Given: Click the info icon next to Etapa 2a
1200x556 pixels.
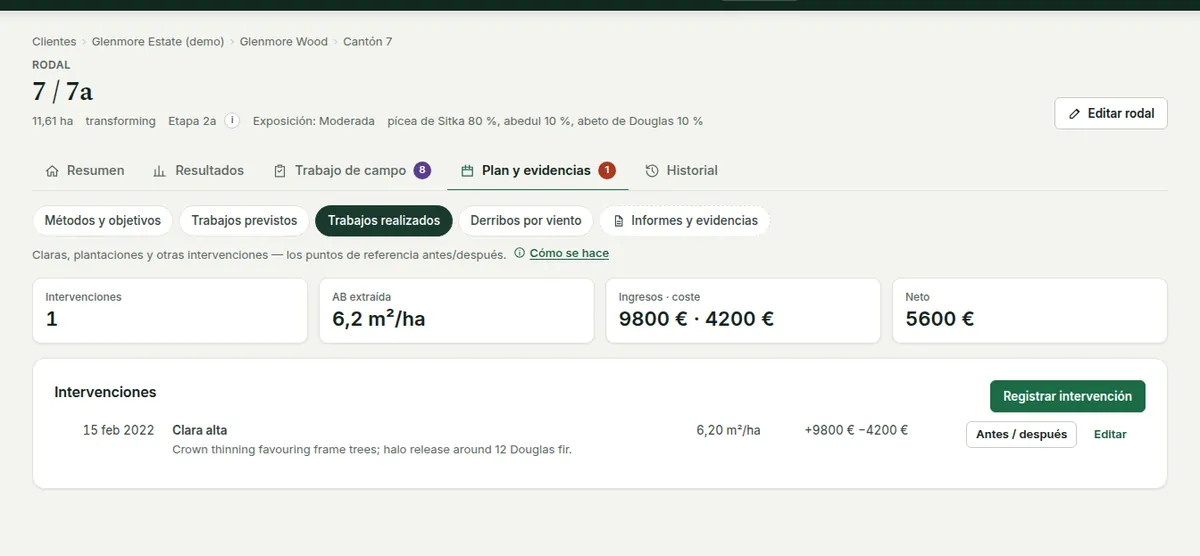Looking at the screenshot, I should (x=232, y=121).
